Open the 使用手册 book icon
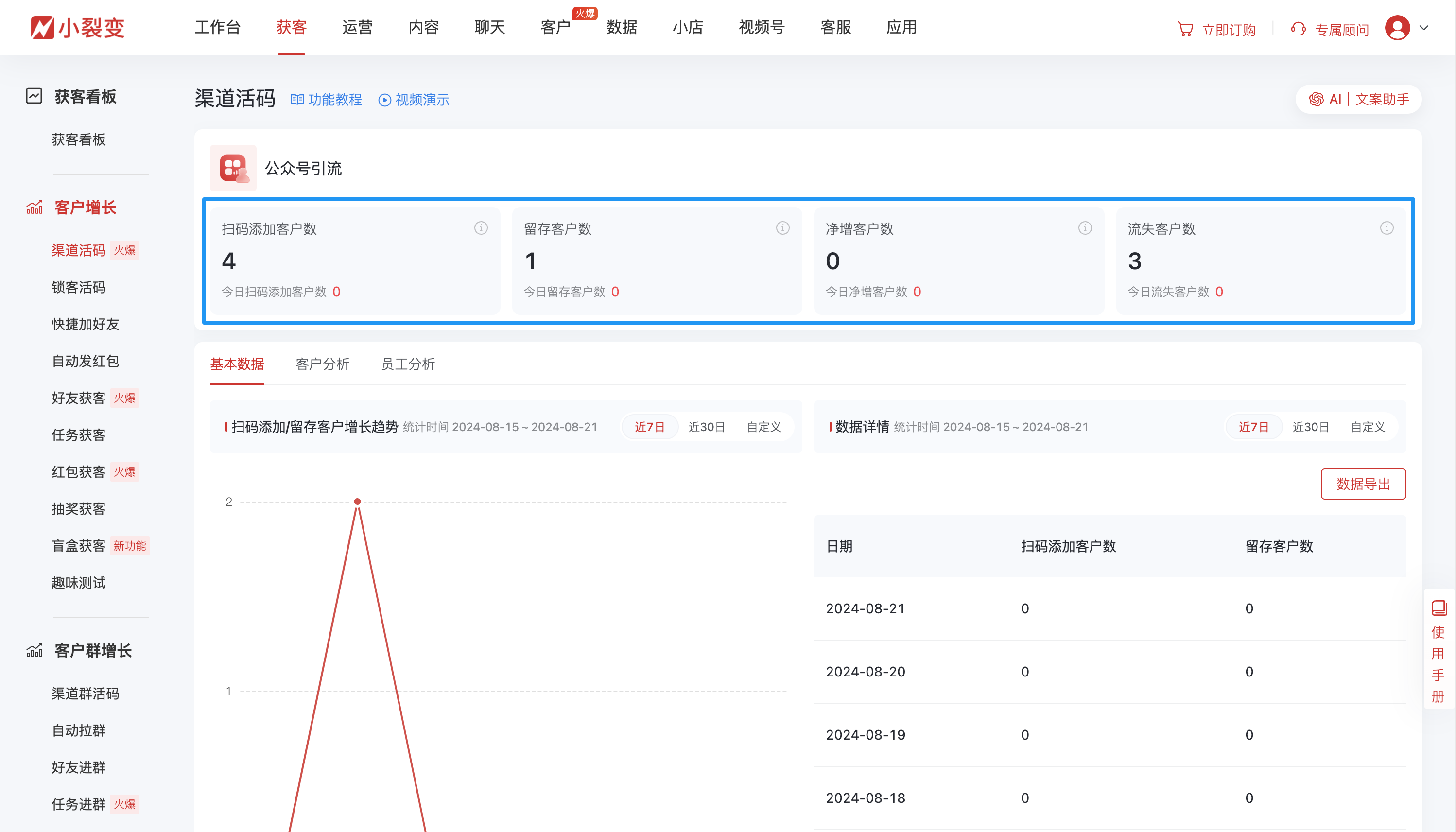The height and width of the screenshot is (832, 1456). pos(1439,607)
